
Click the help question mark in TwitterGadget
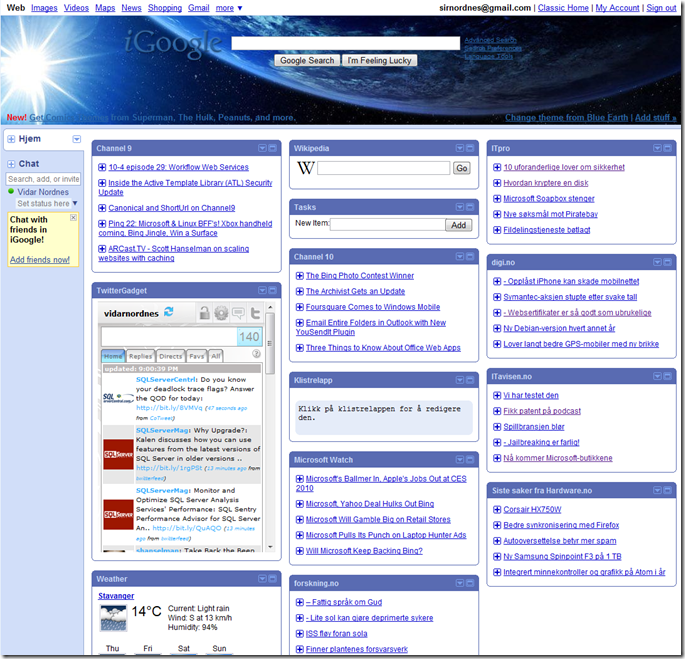coord(256,354)
